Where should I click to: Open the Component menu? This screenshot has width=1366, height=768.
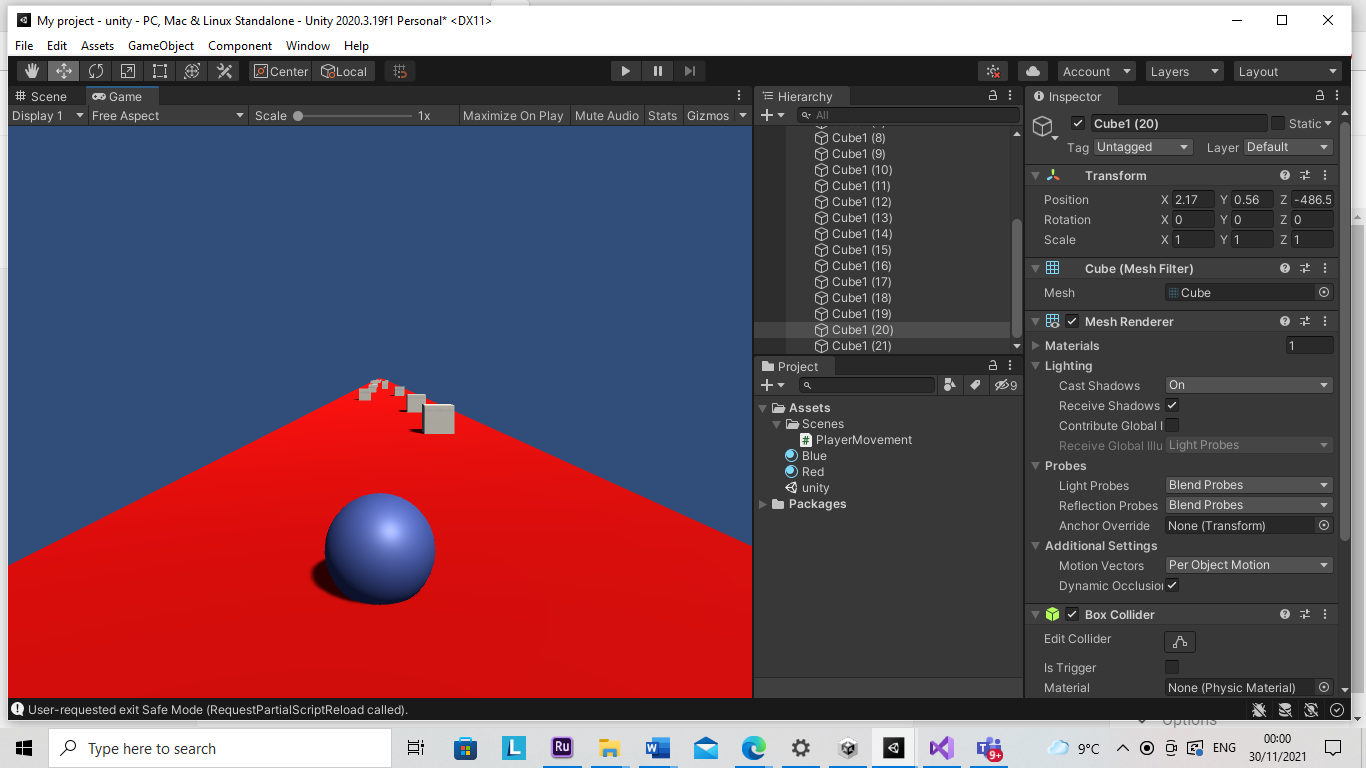coord(240,46)
